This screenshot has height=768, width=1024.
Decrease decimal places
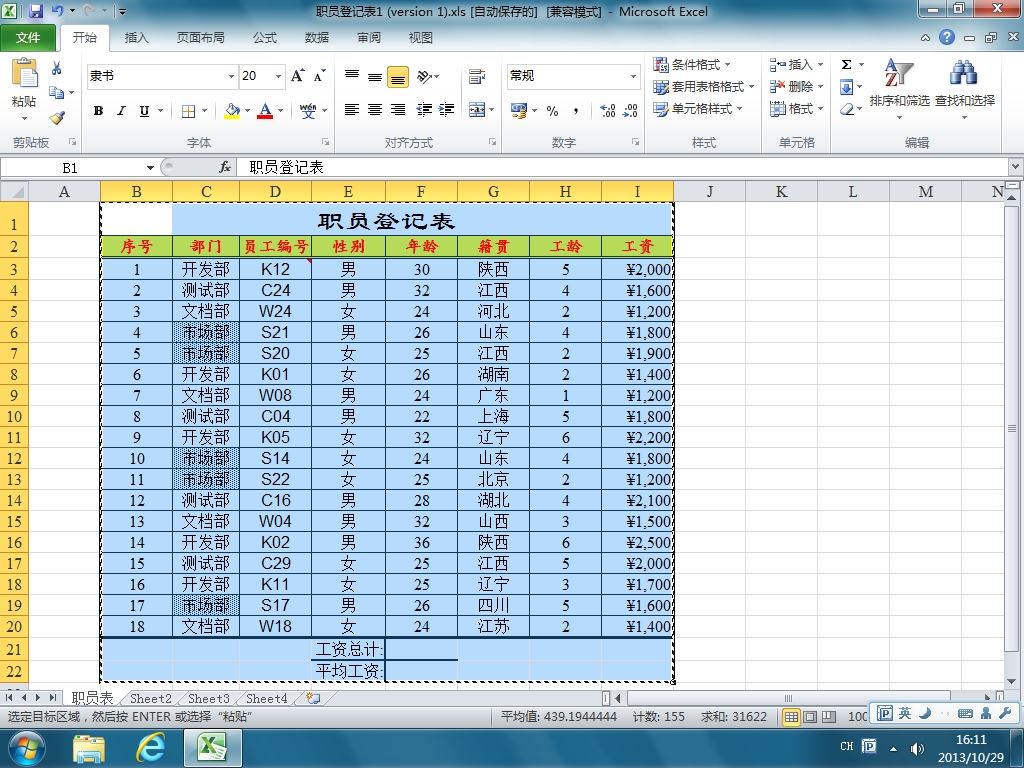click(630, 110)
